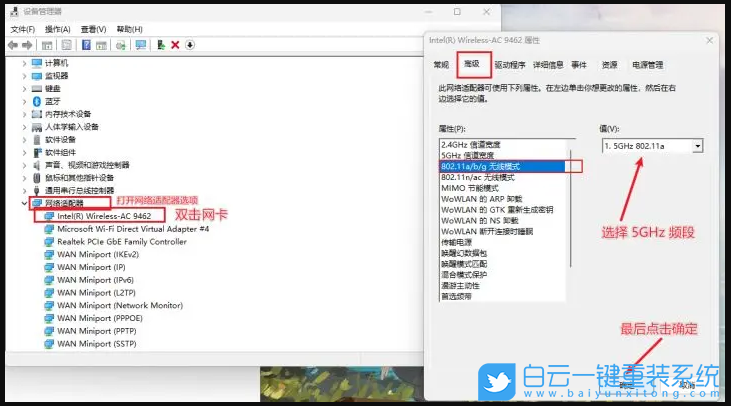The width and height of the screenshot is (731, 406).
Task: Open the blue Help question-mark toolbar icon
Action: click(86, 45)
